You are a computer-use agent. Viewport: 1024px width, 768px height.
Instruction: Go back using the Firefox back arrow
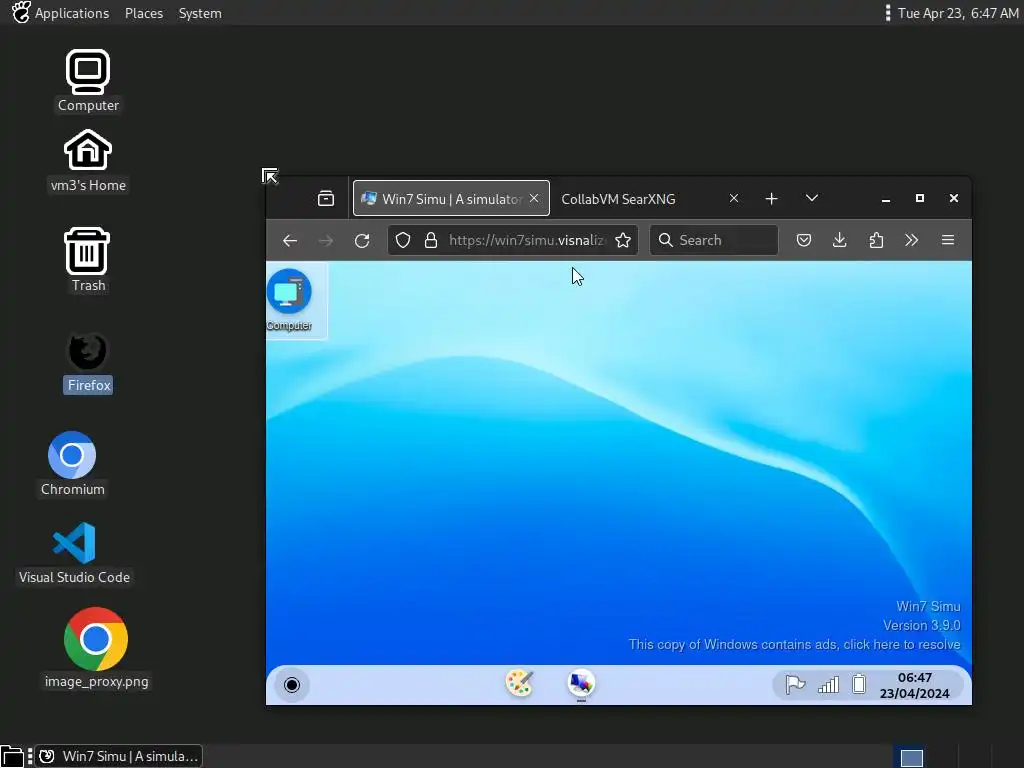click(290, 240)
